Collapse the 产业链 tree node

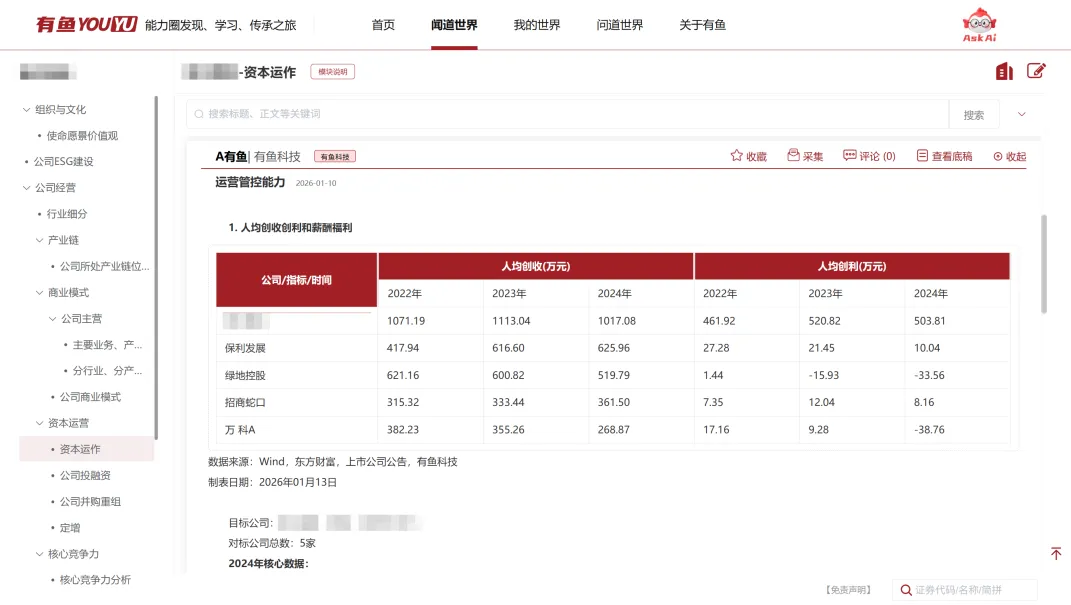pyautogui.click(x=39, y=240)
